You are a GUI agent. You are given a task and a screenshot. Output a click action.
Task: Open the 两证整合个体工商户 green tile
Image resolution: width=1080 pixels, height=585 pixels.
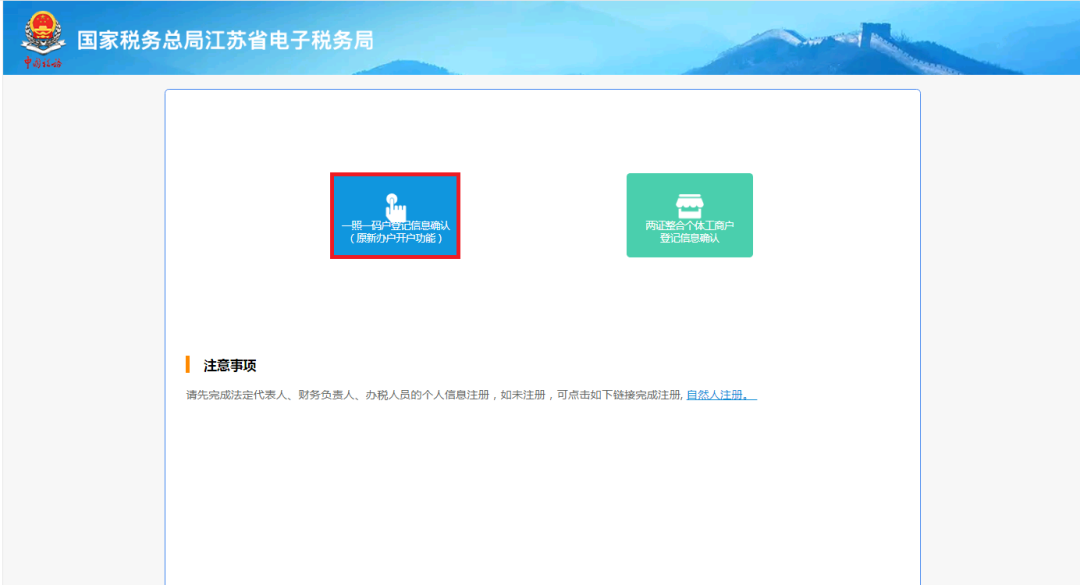689,215
